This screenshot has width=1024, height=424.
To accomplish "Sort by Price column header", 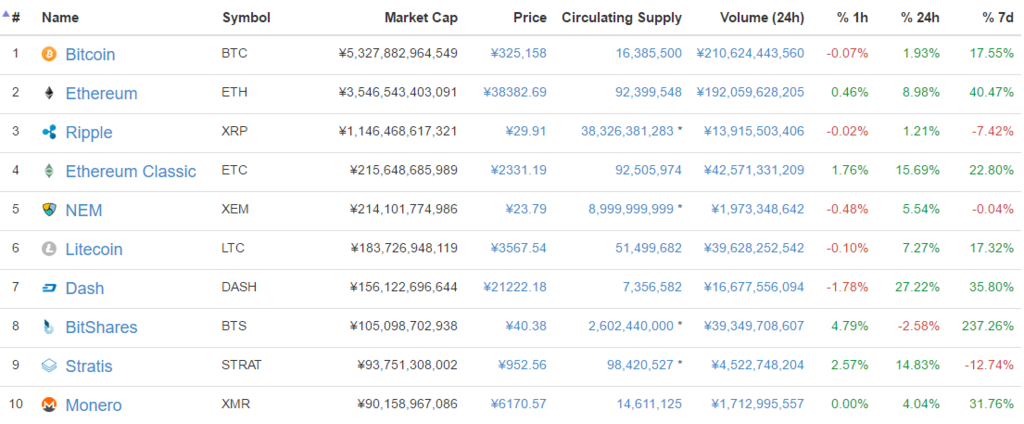I will point(531,18).
